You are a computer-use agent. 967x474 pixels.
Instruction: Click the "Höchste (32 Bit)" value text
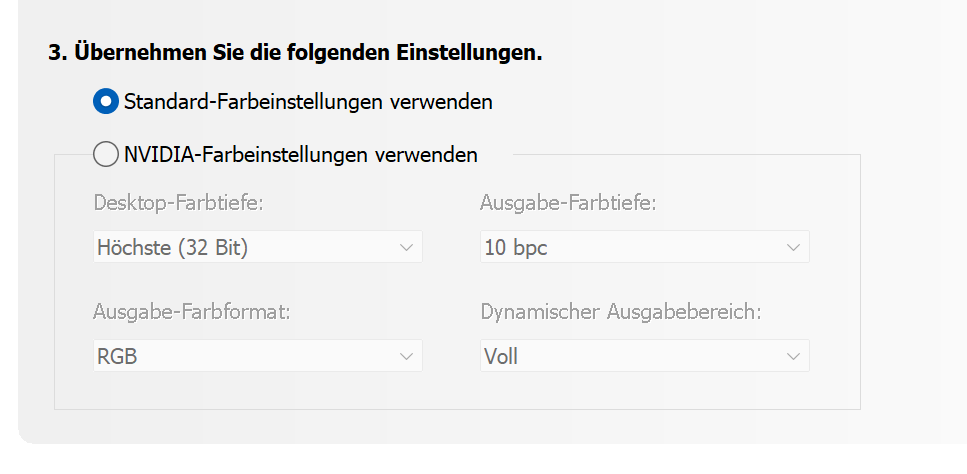(x=172, y=248)
